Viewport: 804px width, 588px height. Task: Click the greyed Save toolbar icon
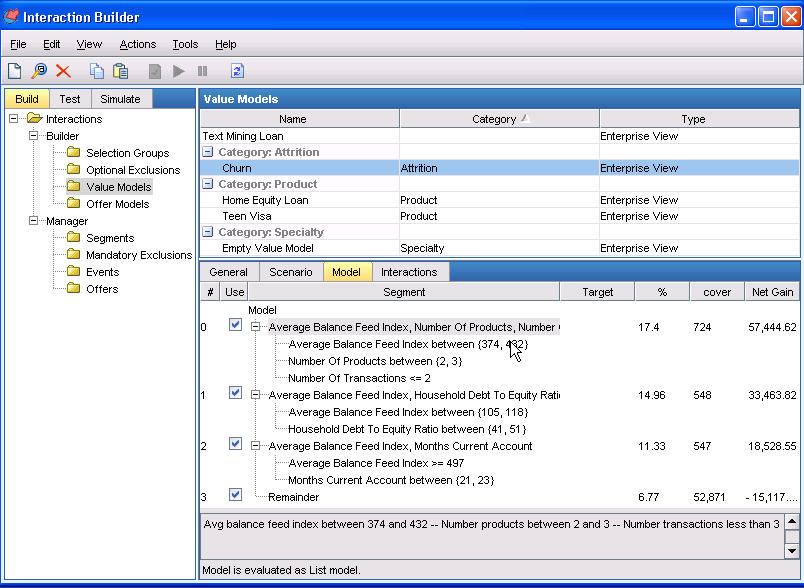click(x=154, y=71)
